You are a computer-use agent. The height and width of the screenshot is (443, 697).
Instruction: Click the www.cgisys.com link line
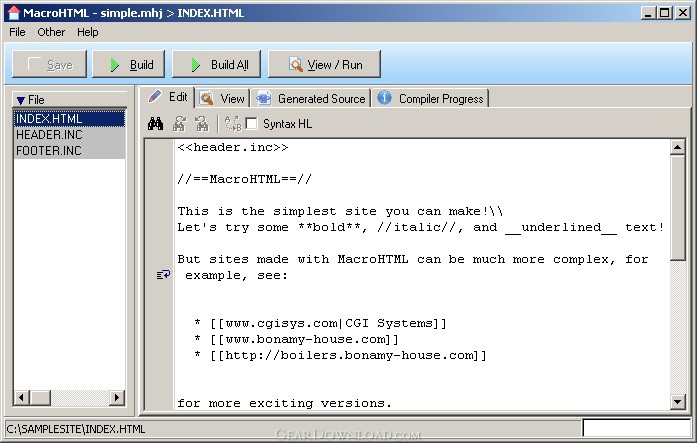click(x=320, y=323)
